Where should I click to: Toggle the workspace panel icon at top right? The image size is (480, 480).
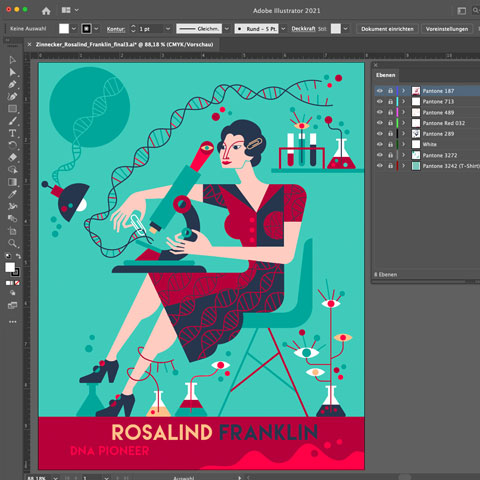pos(462,11)
